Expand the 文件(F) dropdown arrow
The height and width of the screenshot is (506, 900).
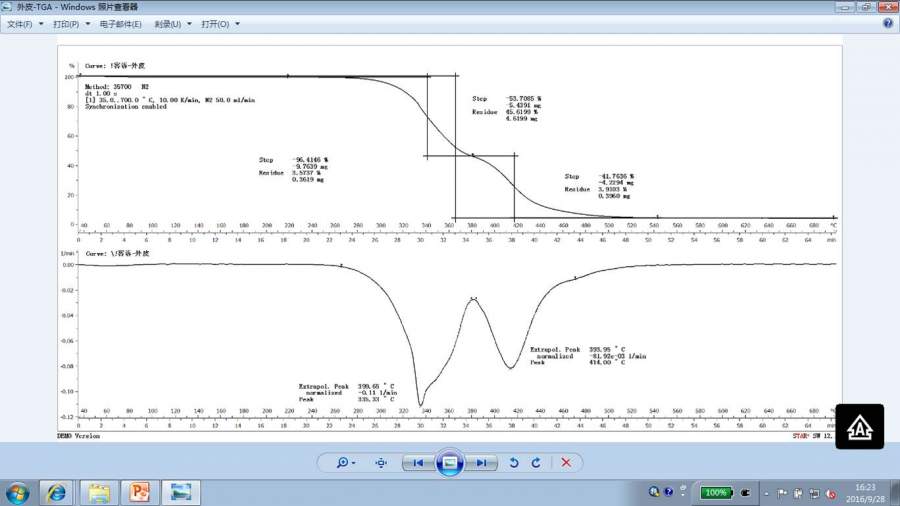tap(41, 24)
